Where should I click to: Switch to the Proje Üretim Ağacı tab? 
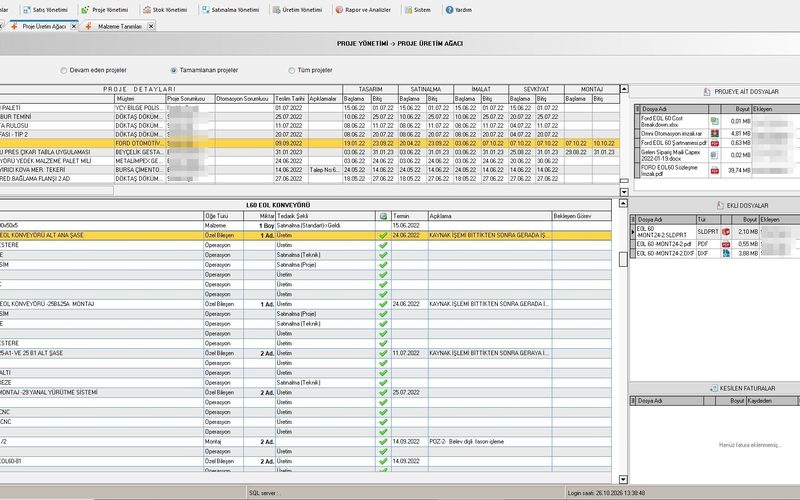[x=44, y=26]
